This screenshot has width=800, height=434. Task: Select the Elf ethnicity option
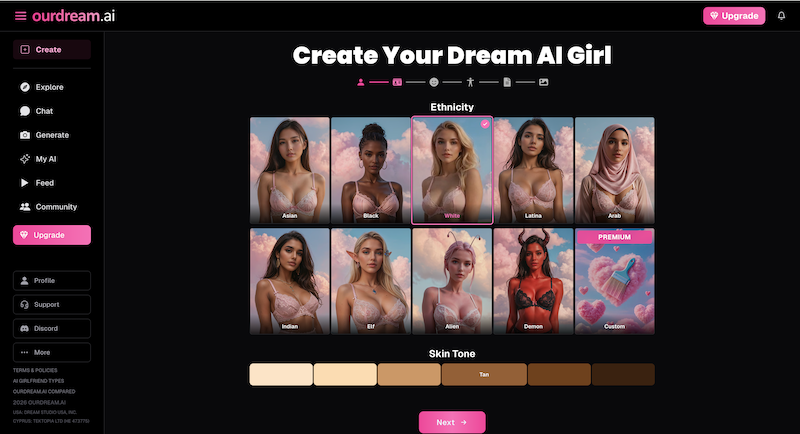click(x=371, y=281)
